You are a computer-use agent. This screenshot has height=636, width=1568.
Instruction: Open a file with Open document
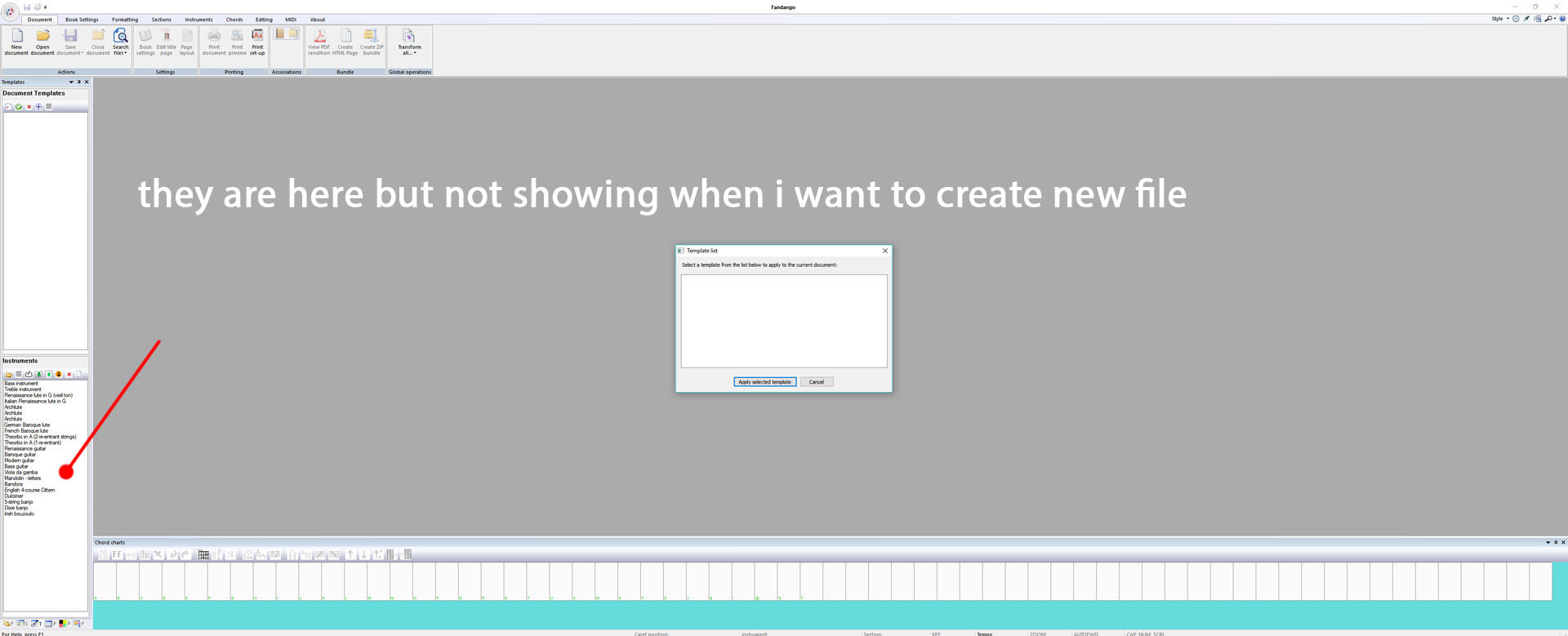[42, 41]
